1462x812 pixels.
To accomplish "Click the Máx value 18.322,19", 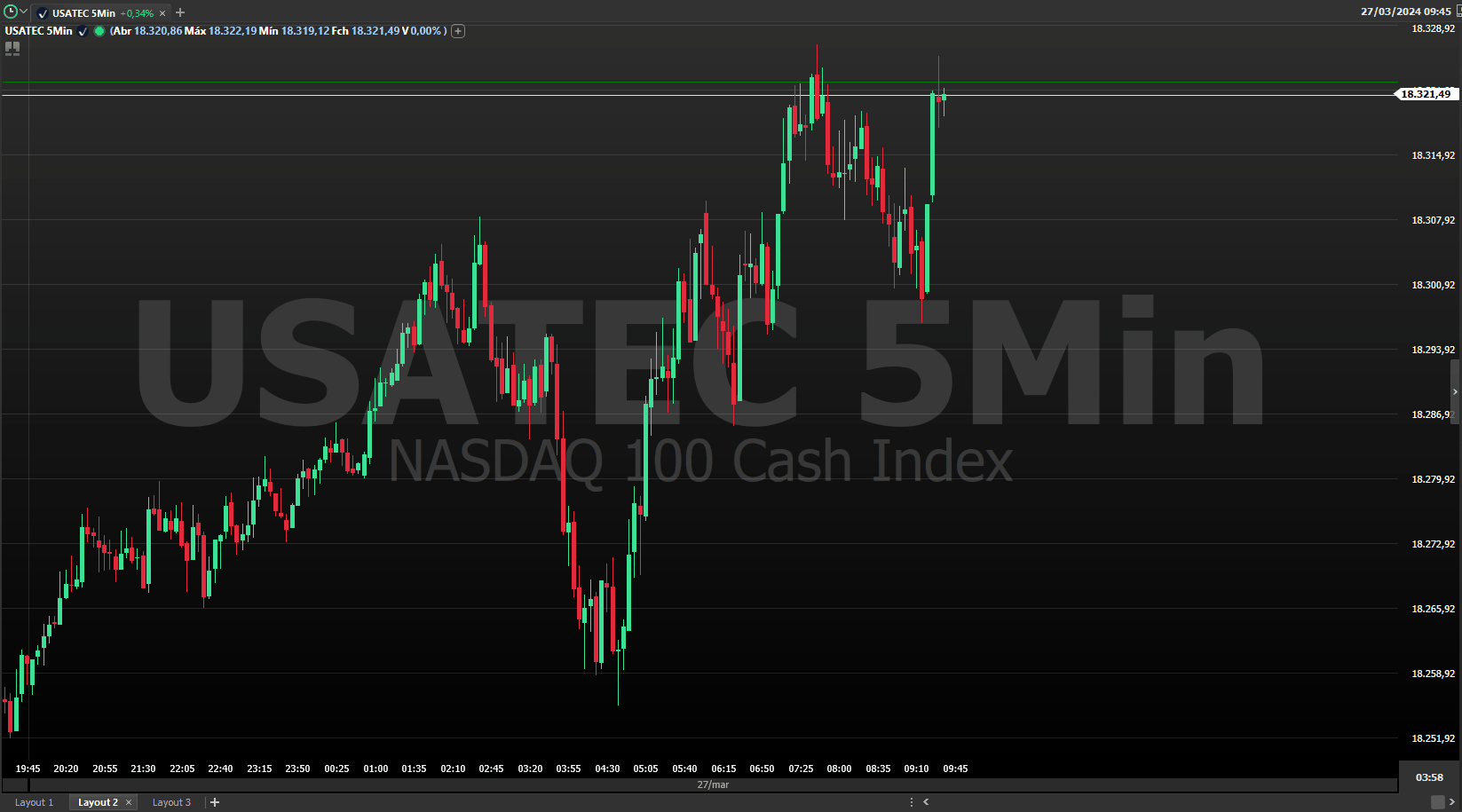I will click(x=233, y=31).
